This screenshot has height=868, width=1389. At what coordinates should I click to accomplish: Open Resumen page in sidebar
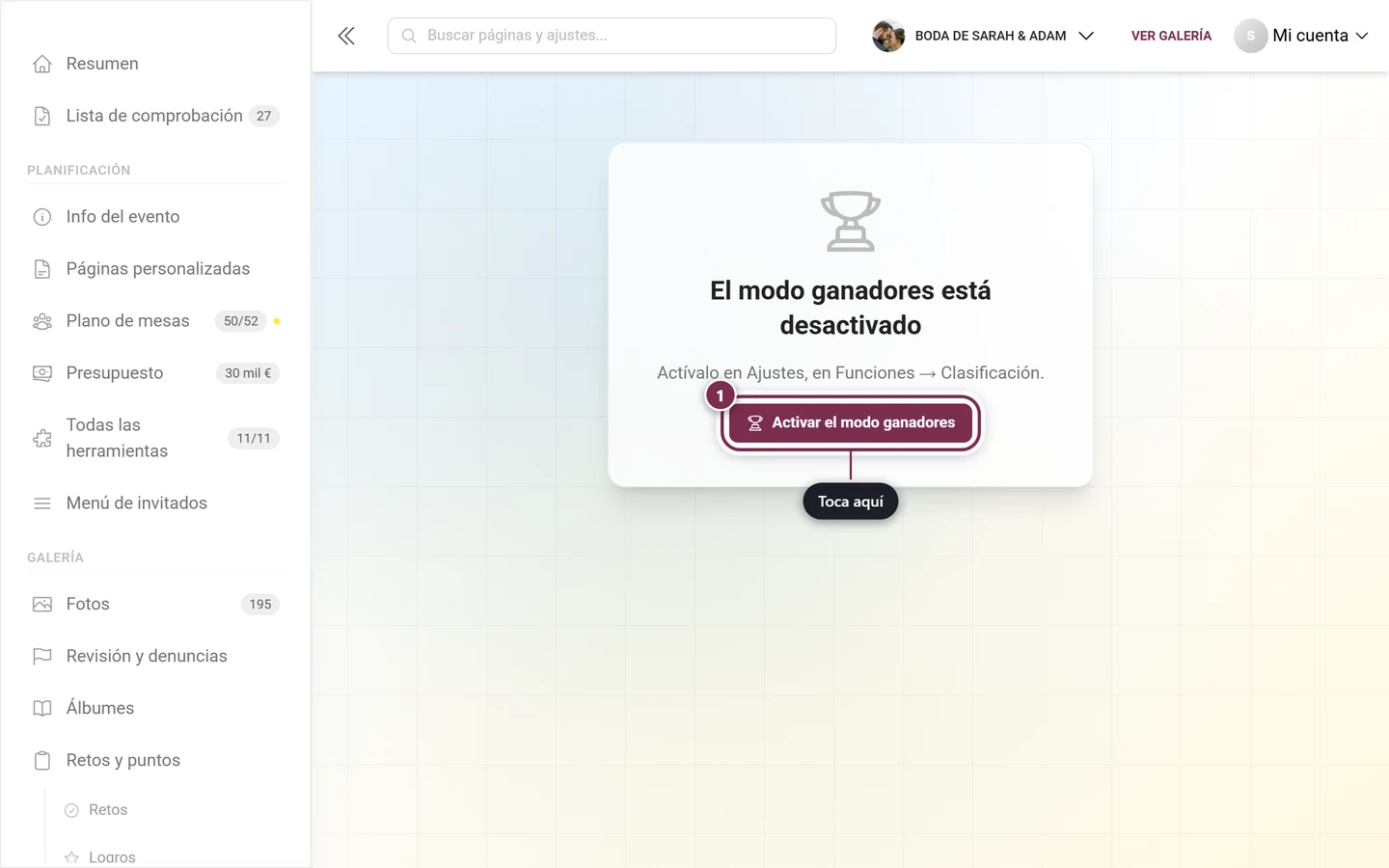pos(155,64)
